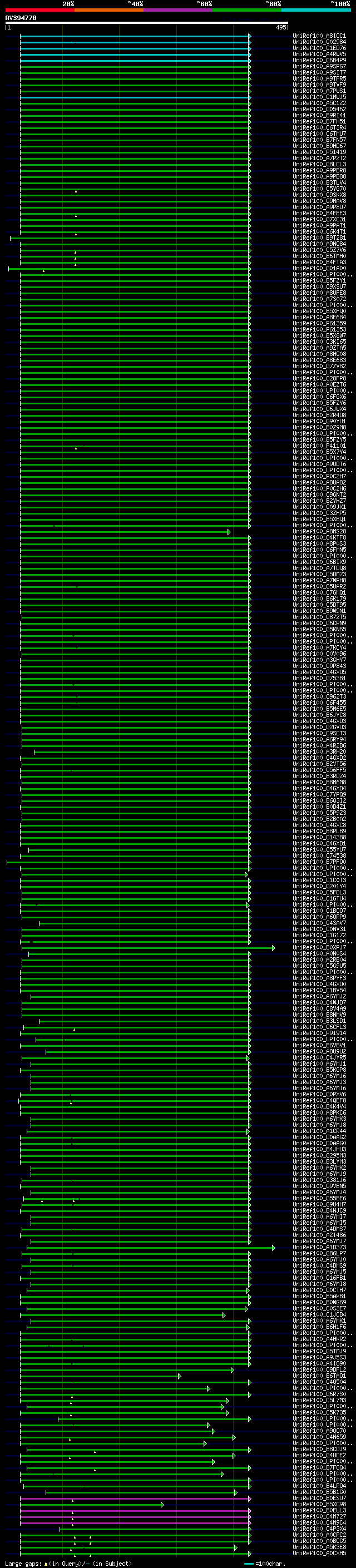Viewport: 356px width, 1568px height.
Task: Select hit label UniRef100_C4JYR5
Action: coord(319,1058)
